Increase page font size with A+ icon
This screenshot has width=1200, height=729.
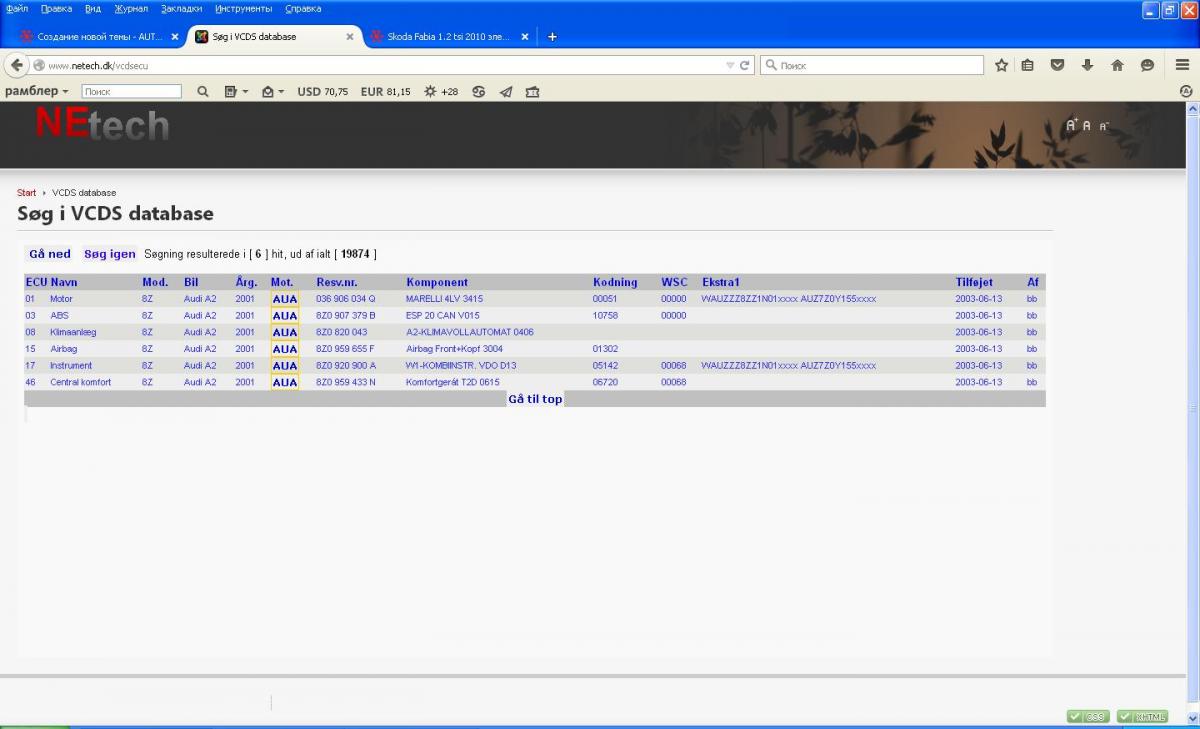tap(1071, 125)
